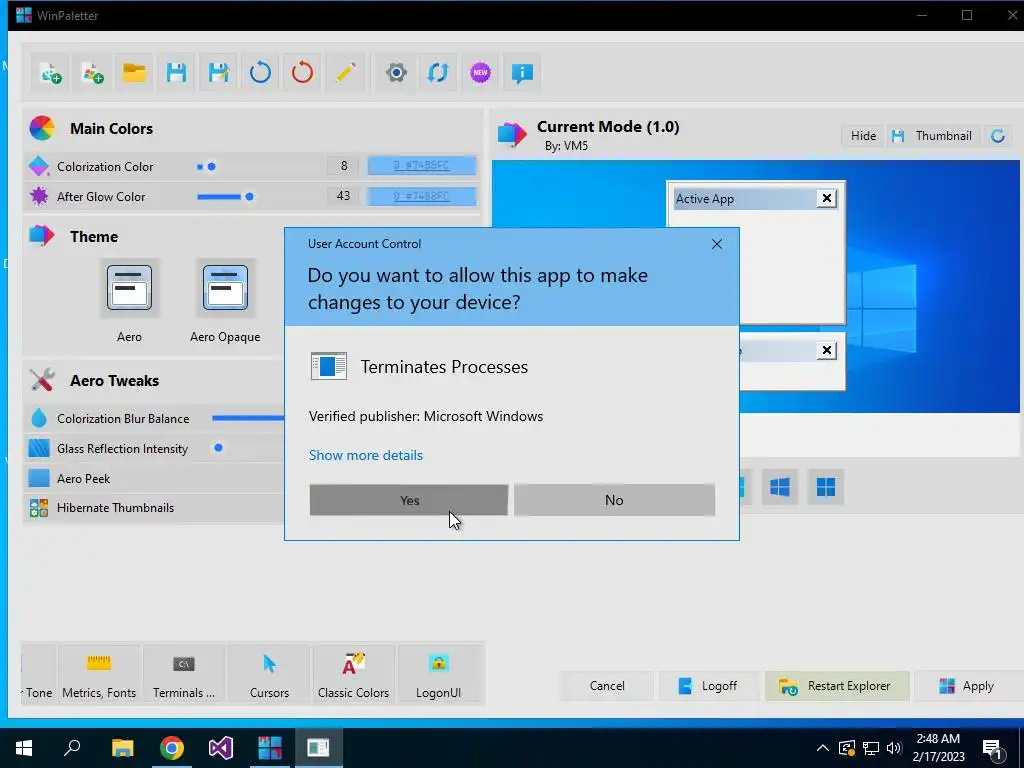Close the lower preview window with X
Viewport: 1024px width, 768px height.
point(826,351)
